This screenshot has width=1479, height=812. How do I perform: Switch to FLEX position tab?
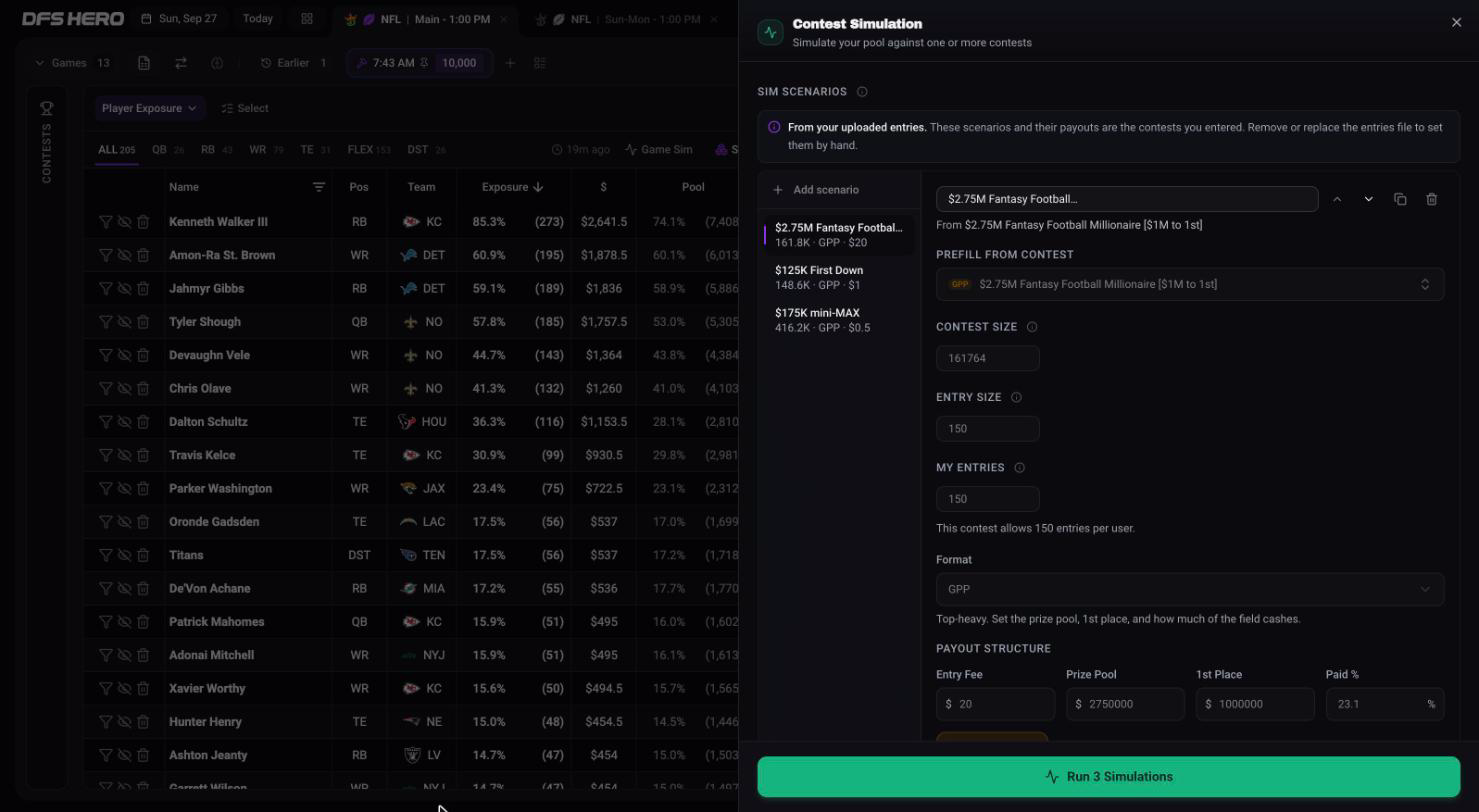pyautogui.click(x=368, y=150)
